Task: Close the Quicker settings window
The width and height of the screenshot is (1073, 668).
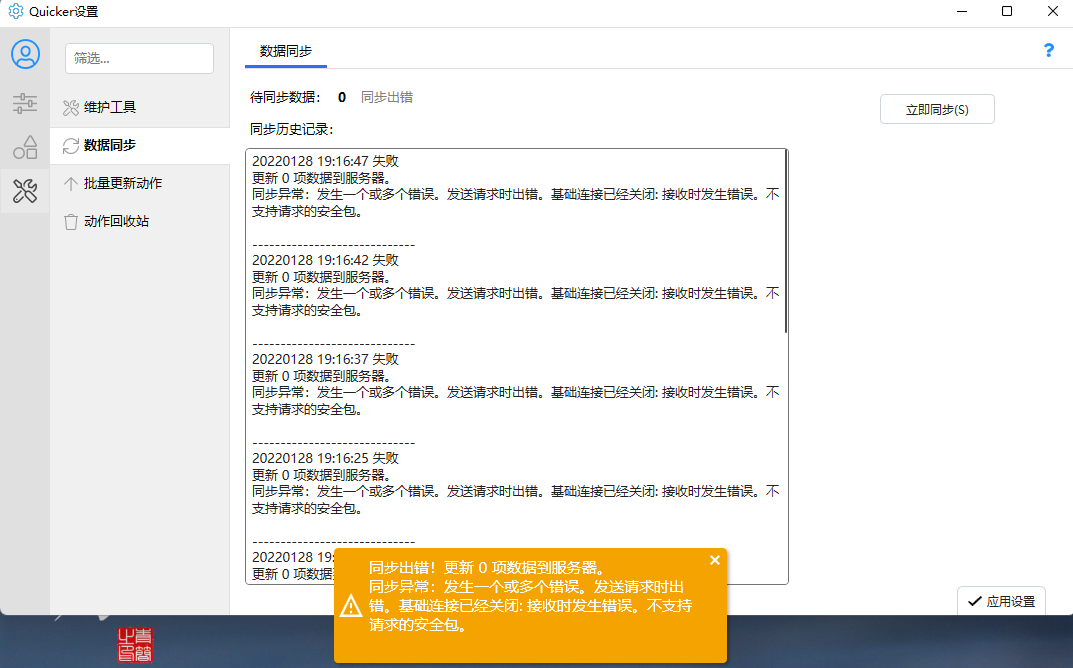Action: click(x=1053, y=11)
